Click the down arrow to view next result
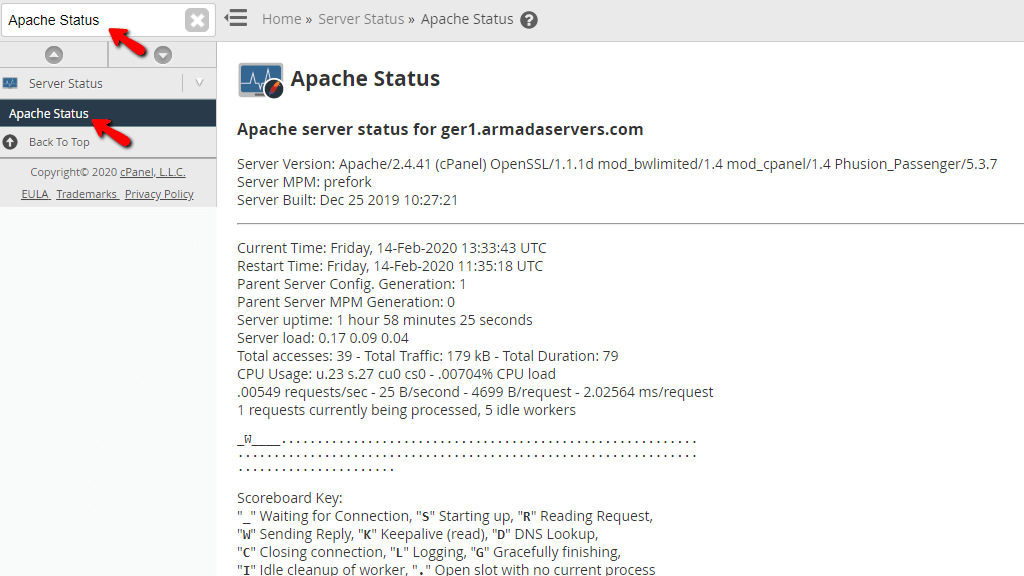1024x576 pixels. pyautogui.click(x=162, y=53)
